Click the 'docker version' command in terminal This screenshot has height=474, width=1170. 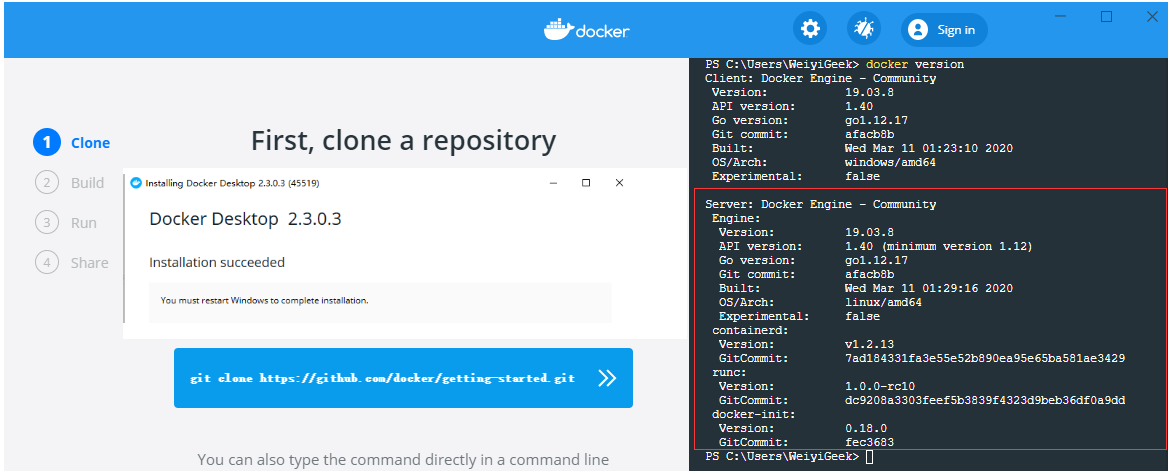(915, 65)
